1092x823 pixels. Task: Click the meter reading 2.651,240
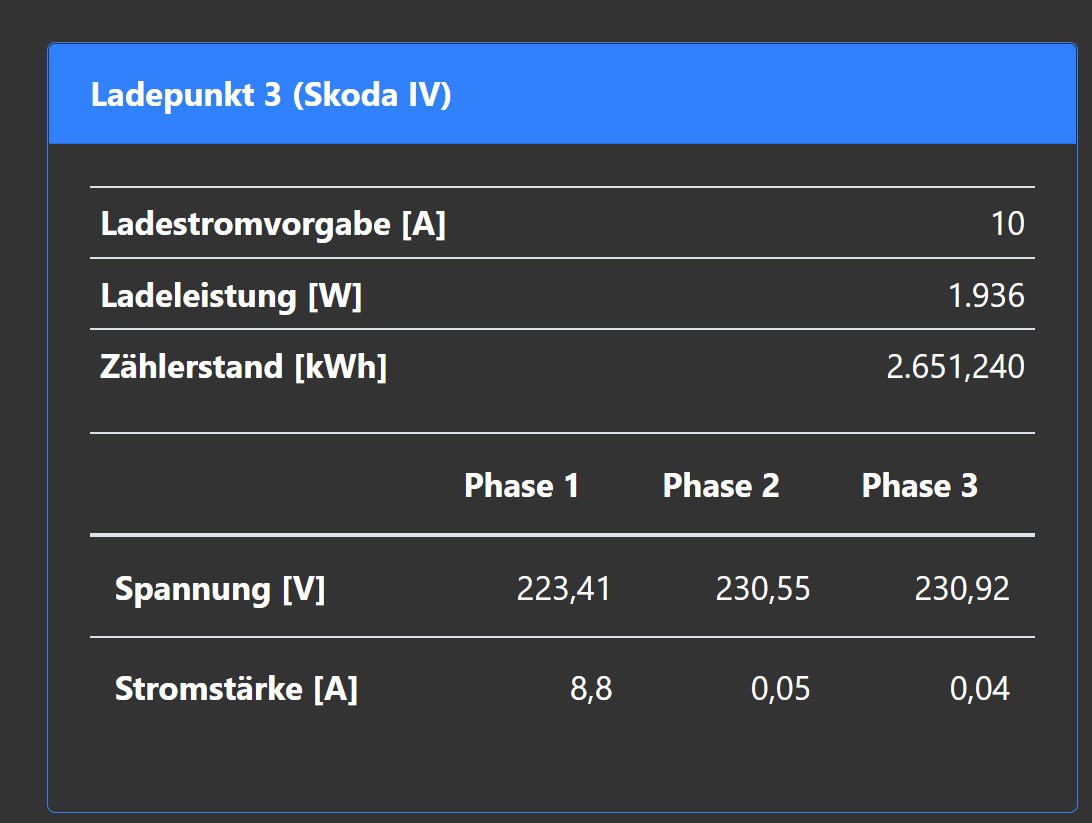pyautogui.click(x=955, y=367)
